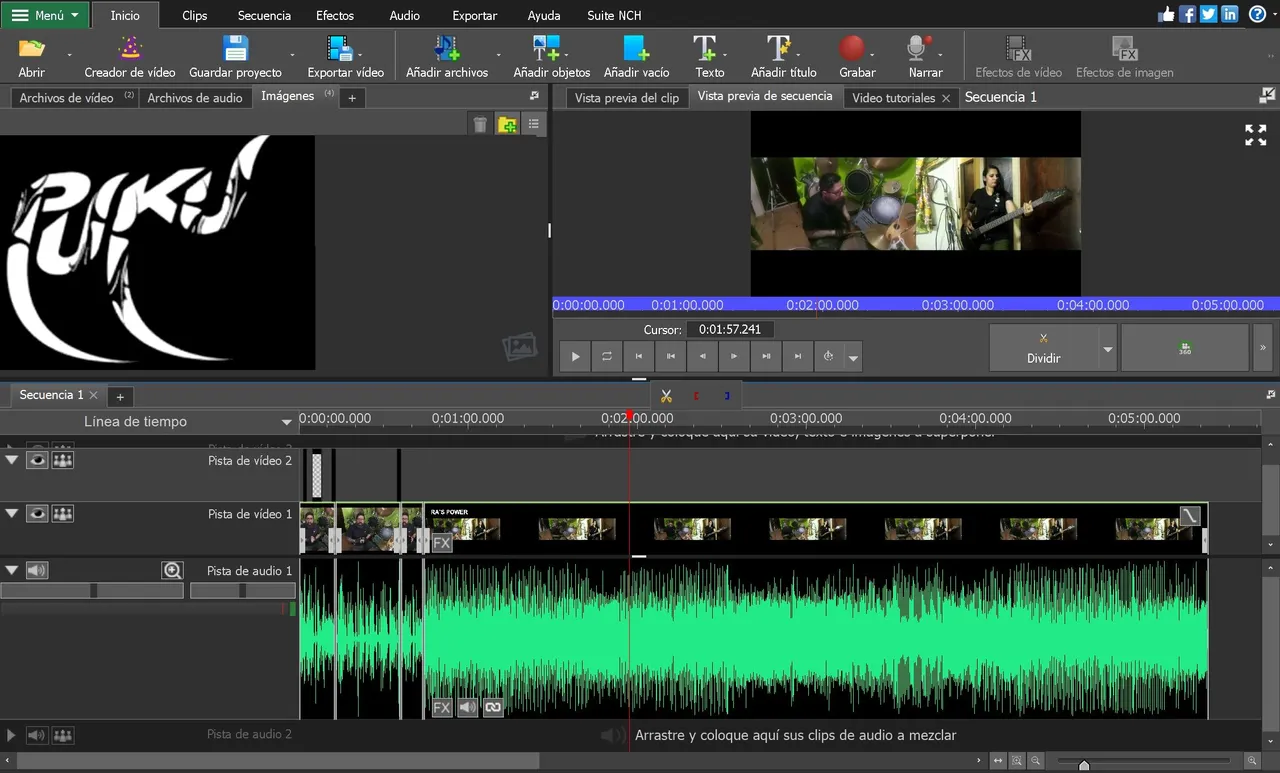The image size is (1280, 773).
Task: Open the playback speed dropdown arrow
Action: coord(853,357)
